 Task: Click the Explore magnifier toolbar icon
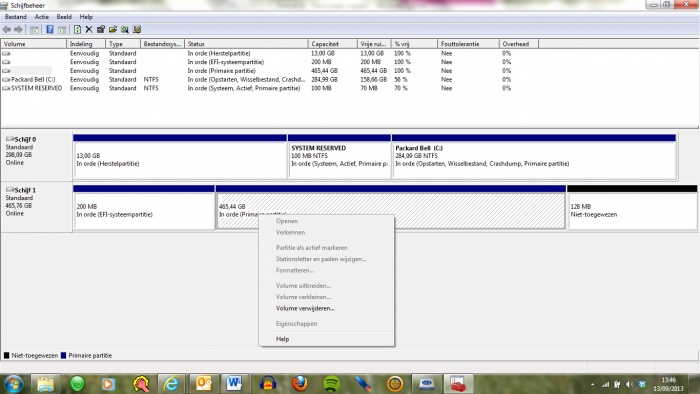click(x=125, y=29)
